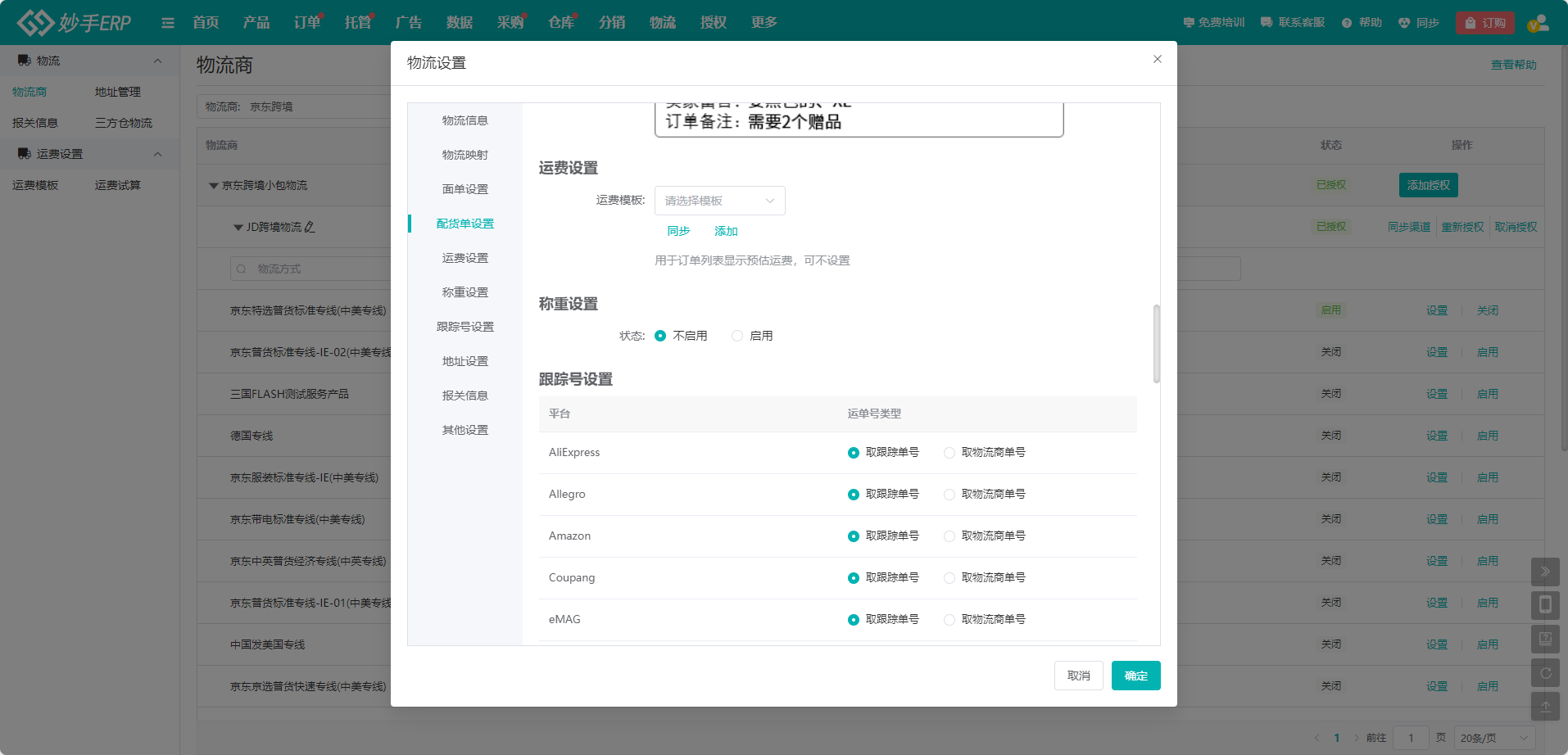Click the 确定 confirm button
This screenshot has width=1568, height=755.
click(1135, 676)
